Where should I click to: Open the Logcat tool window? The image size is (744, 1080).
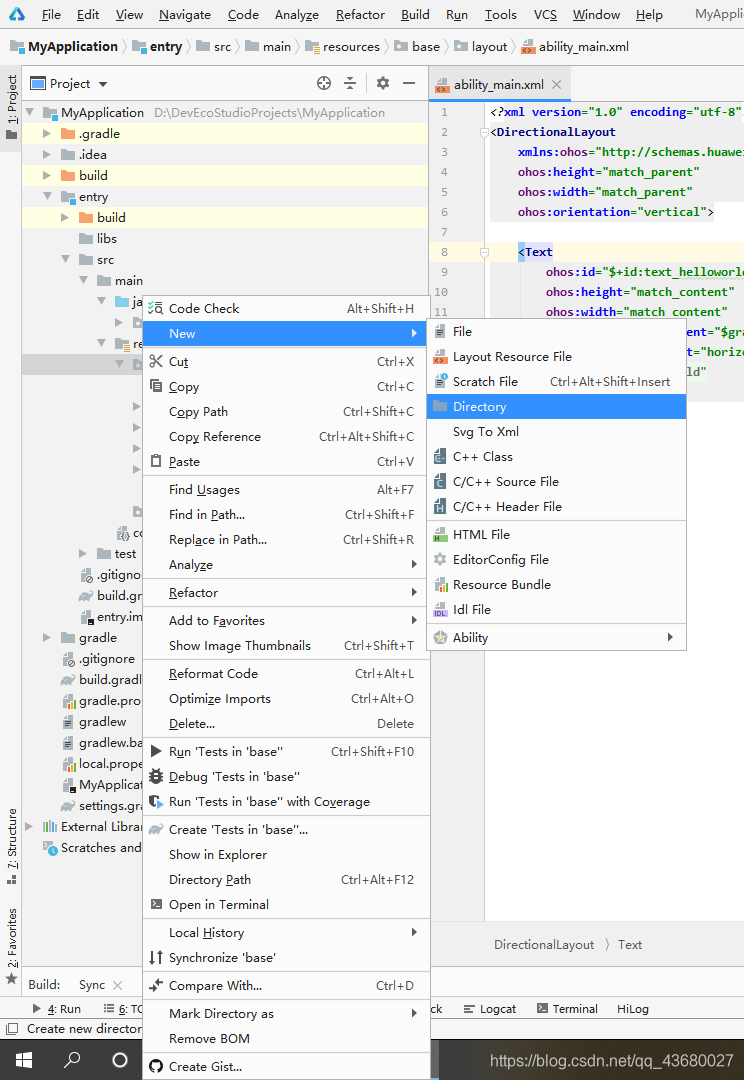490,1008
